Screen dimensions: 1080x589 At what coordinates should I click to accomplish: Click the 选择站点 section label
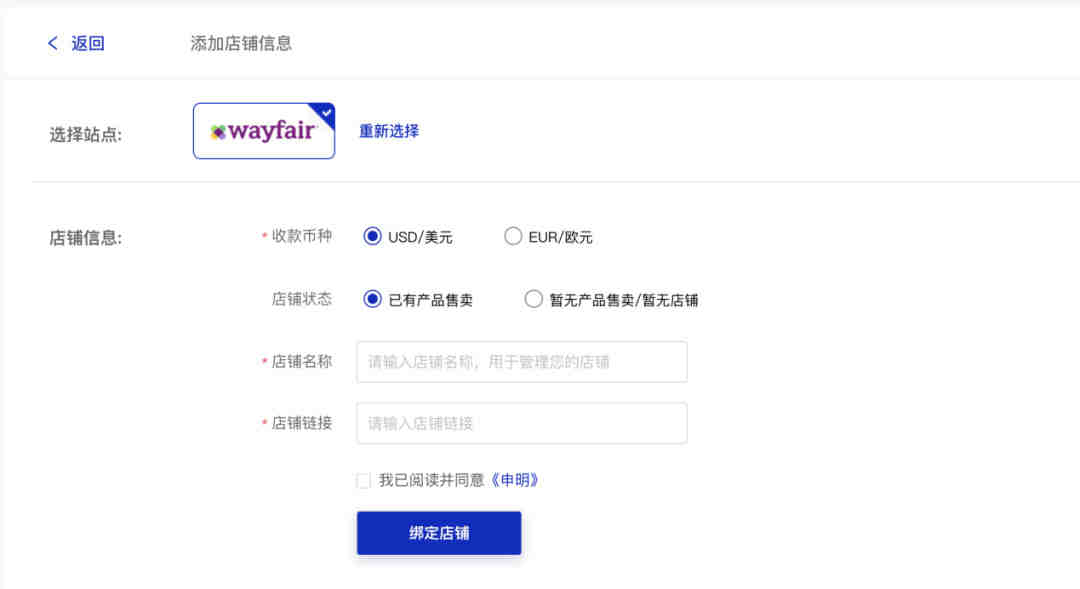pyautogui.click(x=86, y=134)
